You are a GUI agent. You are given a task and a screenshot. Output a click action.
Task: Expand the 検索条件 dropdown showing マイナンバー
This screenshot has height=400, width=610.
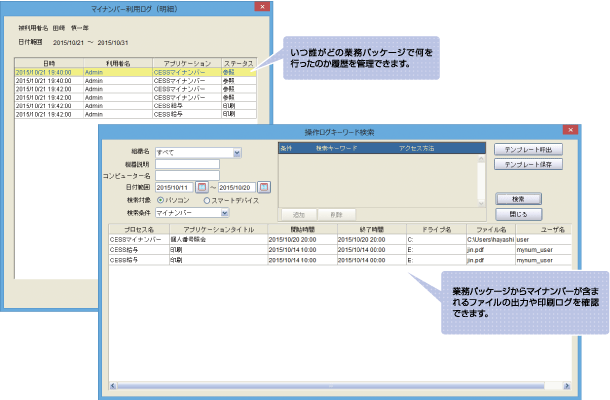(224, 213)
